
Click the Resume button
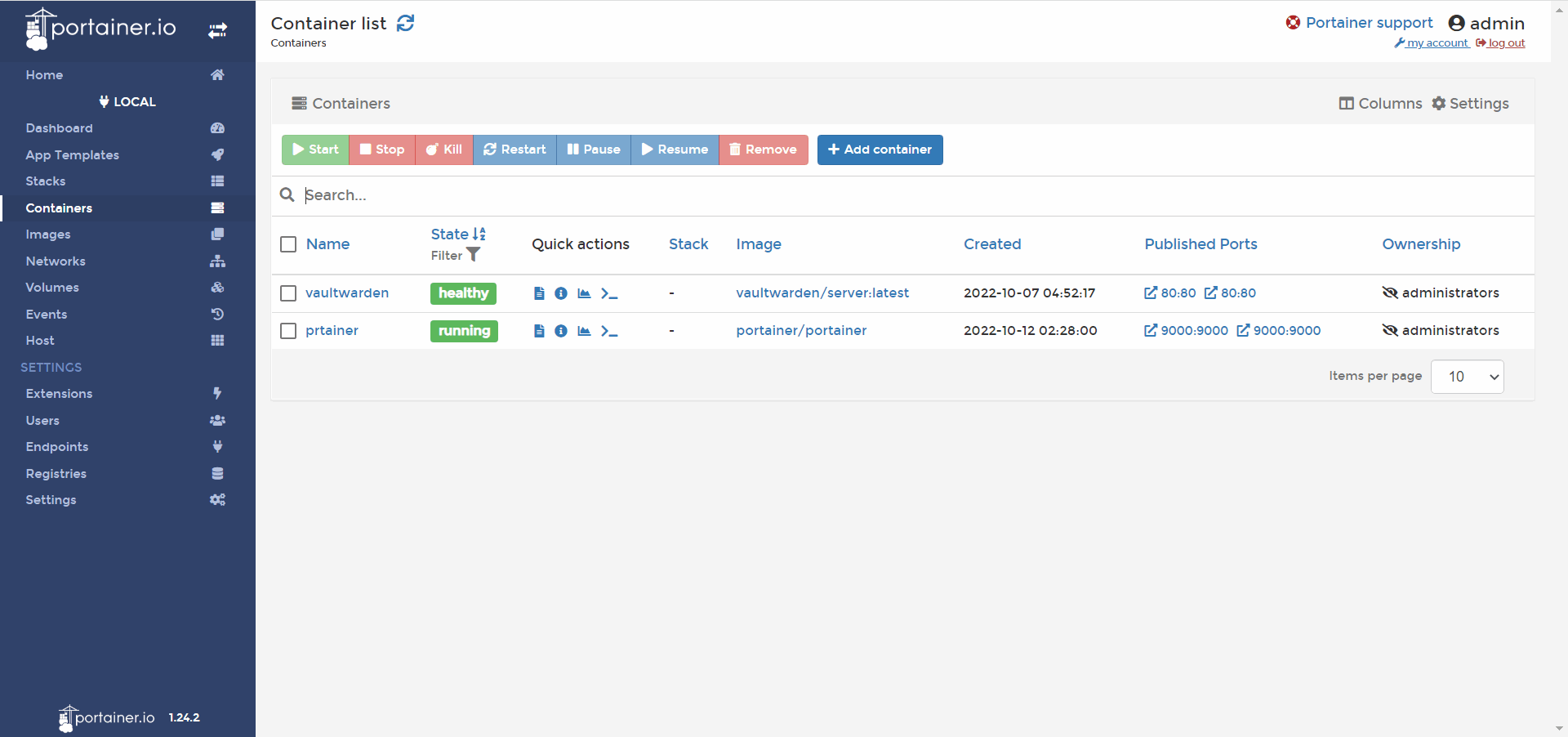(675, 150)
